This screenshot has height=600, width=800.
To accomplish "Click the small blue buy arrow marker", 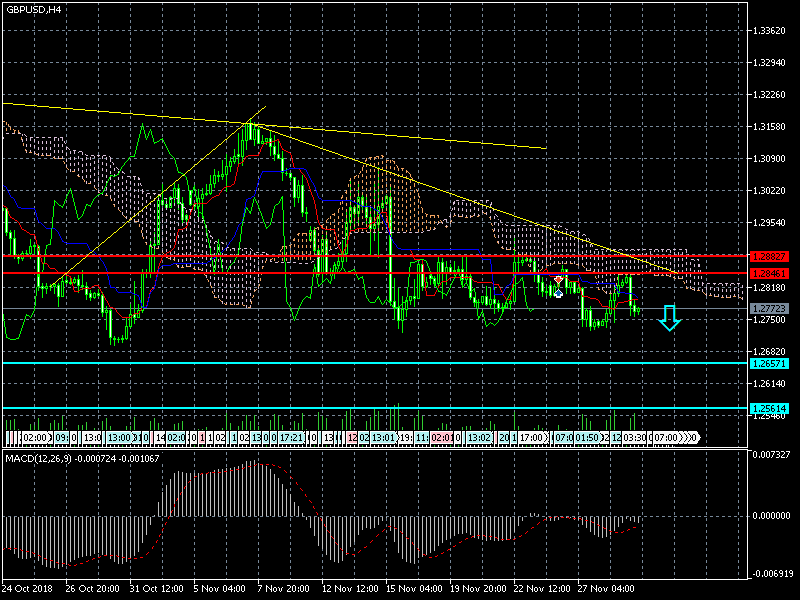I will click(559, 292).
